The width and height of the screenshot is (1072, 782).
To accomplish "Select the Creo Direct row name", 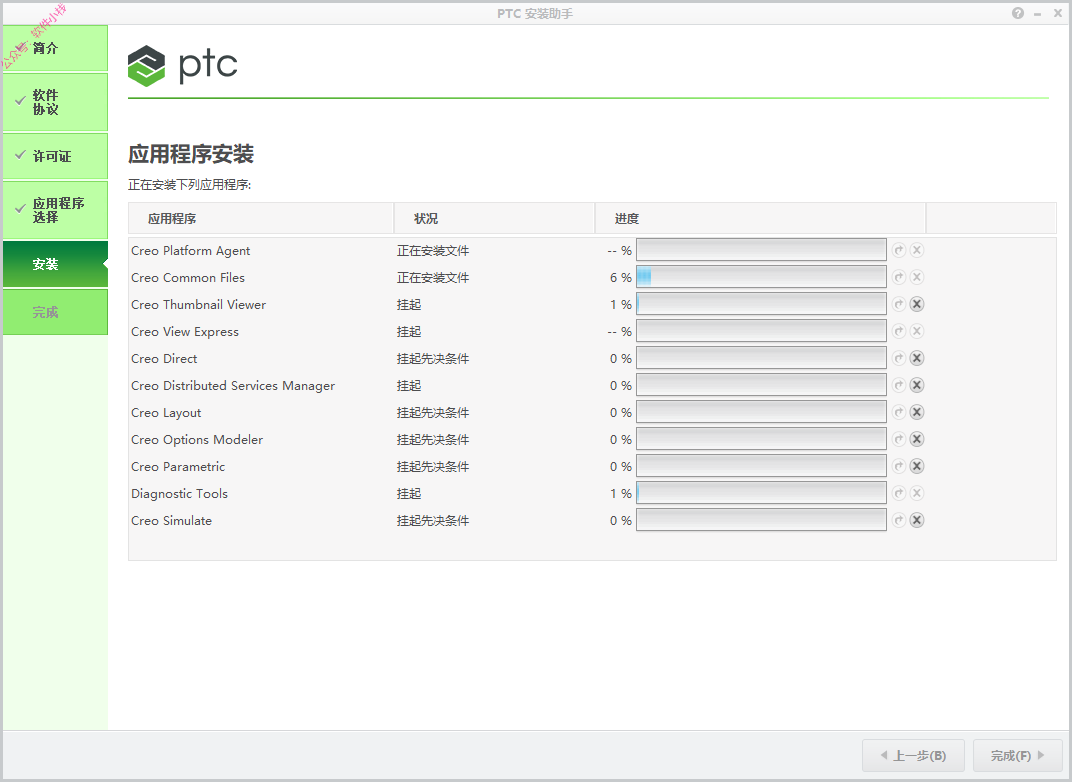I will (164, 359).
